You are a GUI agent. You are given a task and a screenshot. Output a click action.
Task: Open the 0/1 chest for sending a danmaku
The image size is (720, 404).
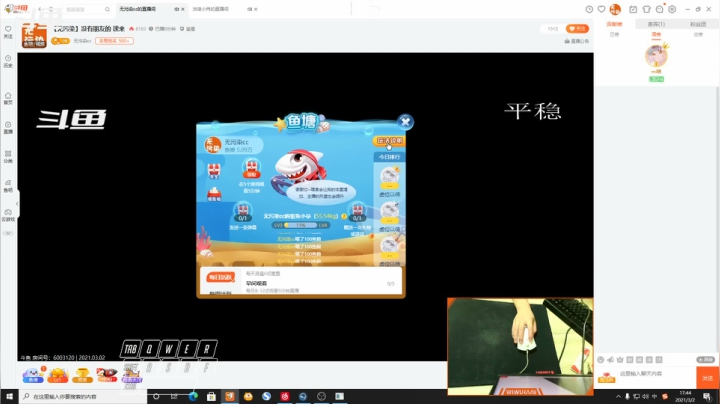[x=242, y=213]
